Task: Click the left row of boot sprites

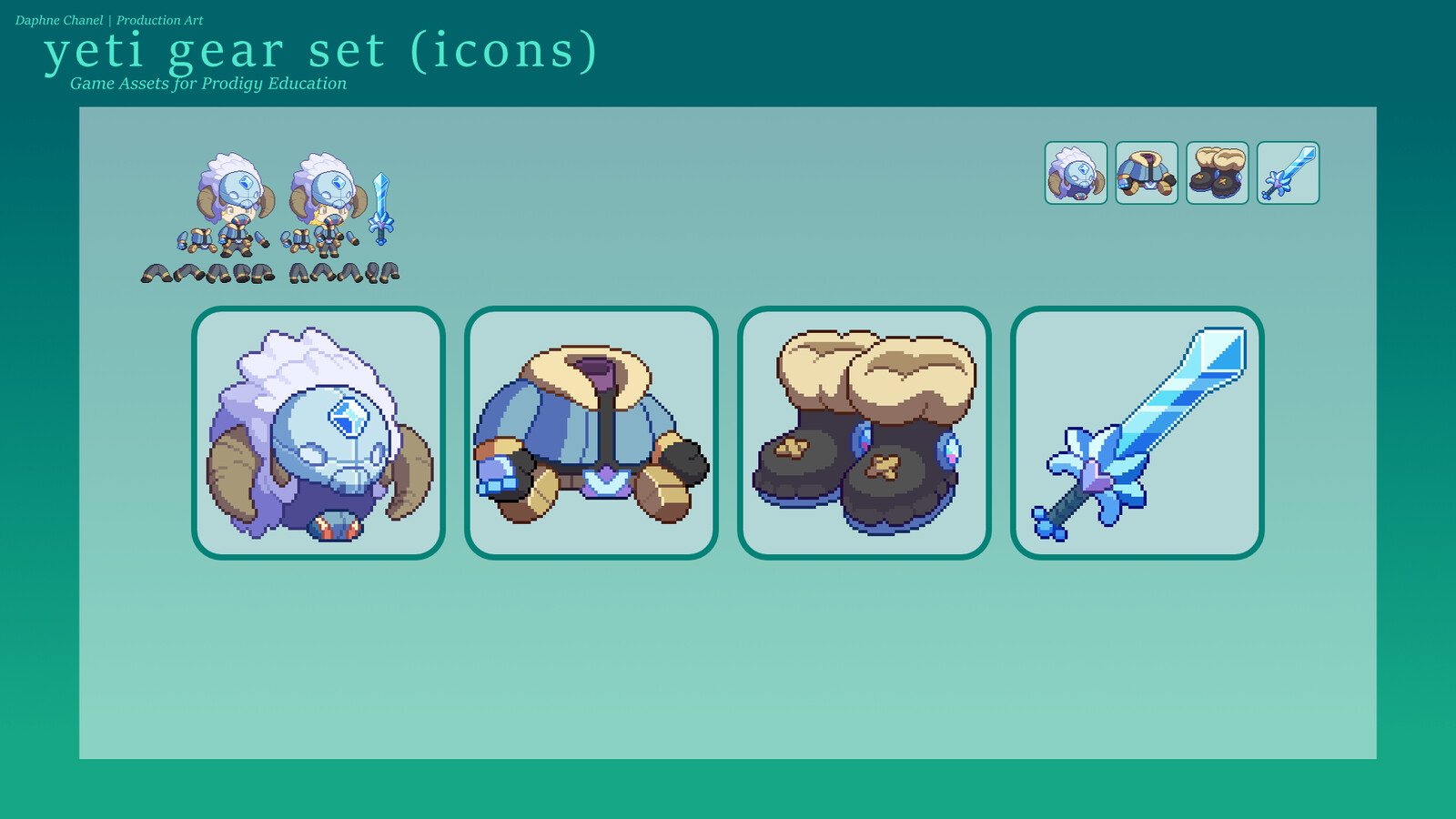Action: click(207, 273)
